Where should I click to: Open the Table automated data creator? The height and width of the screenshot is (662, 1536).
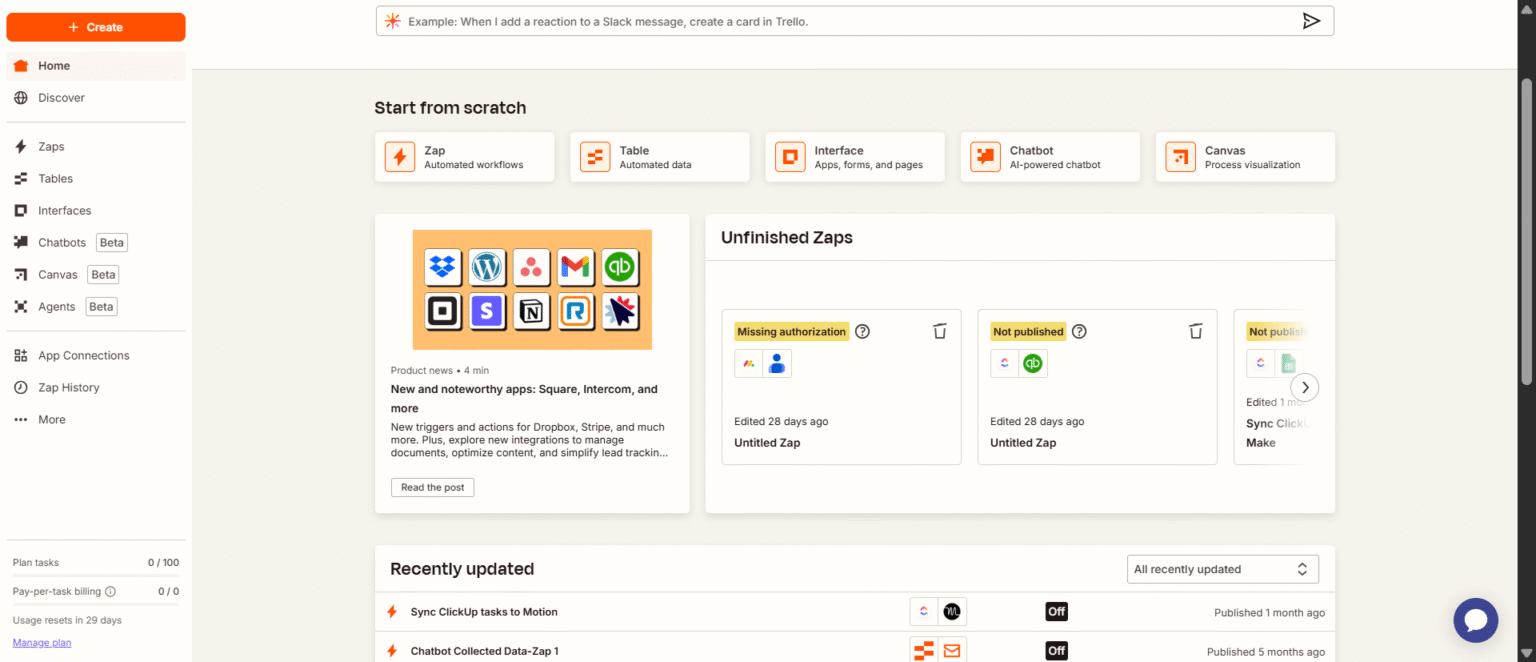[x=659, y=157]
